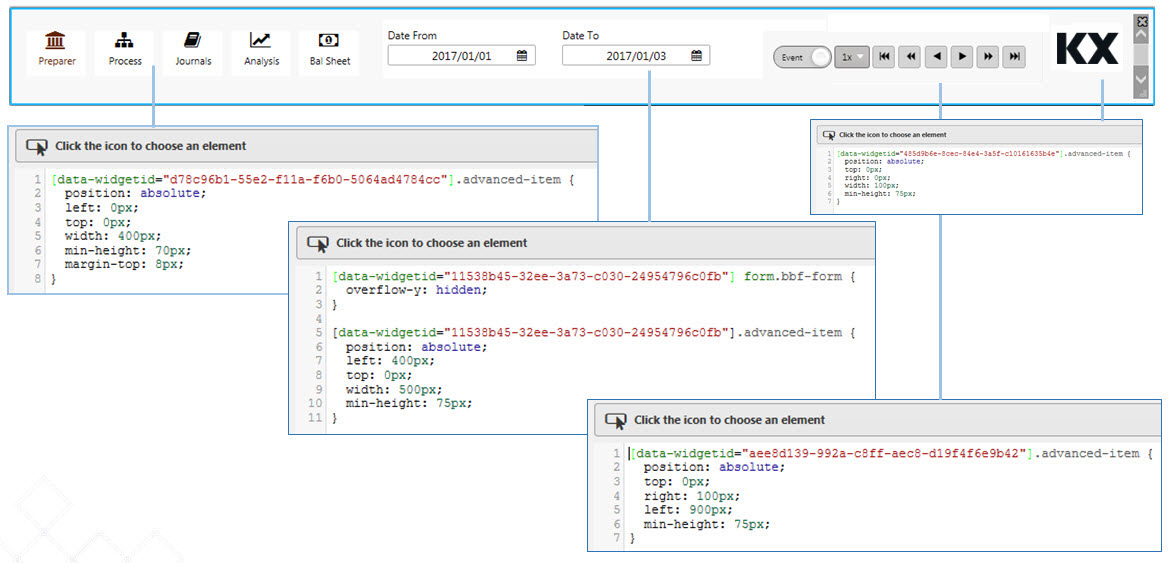
Task: Click element chooser icon in d78c96b1 panel
Action: point(37,146)
